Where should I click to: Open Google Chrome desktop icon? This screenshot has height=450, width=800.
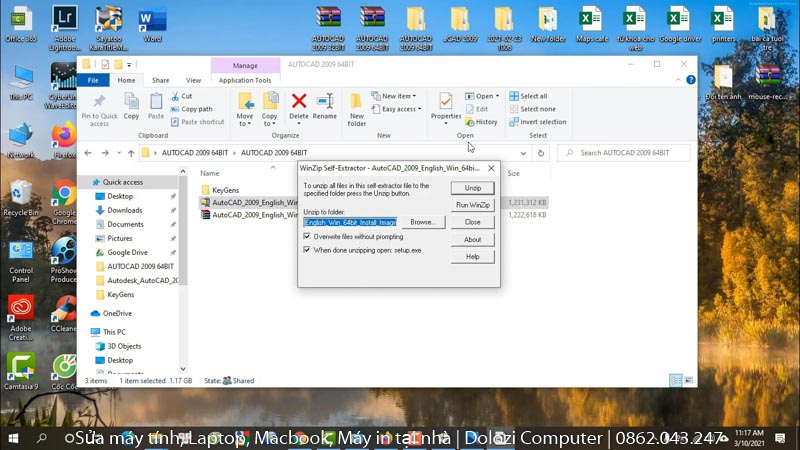[64, 203]
